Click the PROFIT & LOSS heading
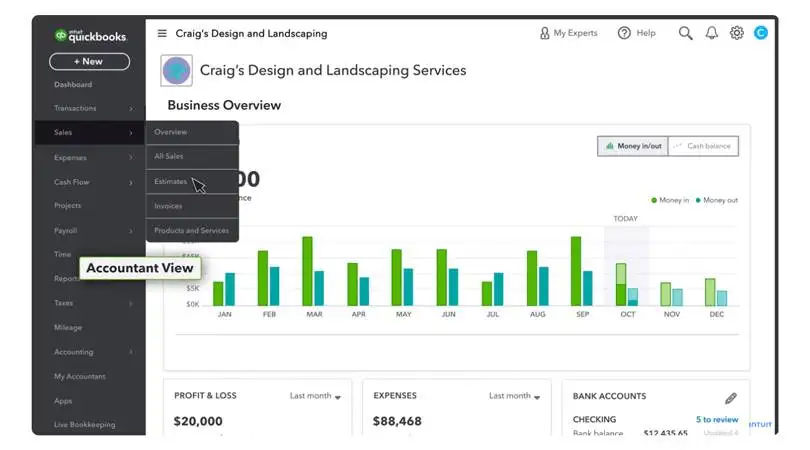 coord(205,396)
